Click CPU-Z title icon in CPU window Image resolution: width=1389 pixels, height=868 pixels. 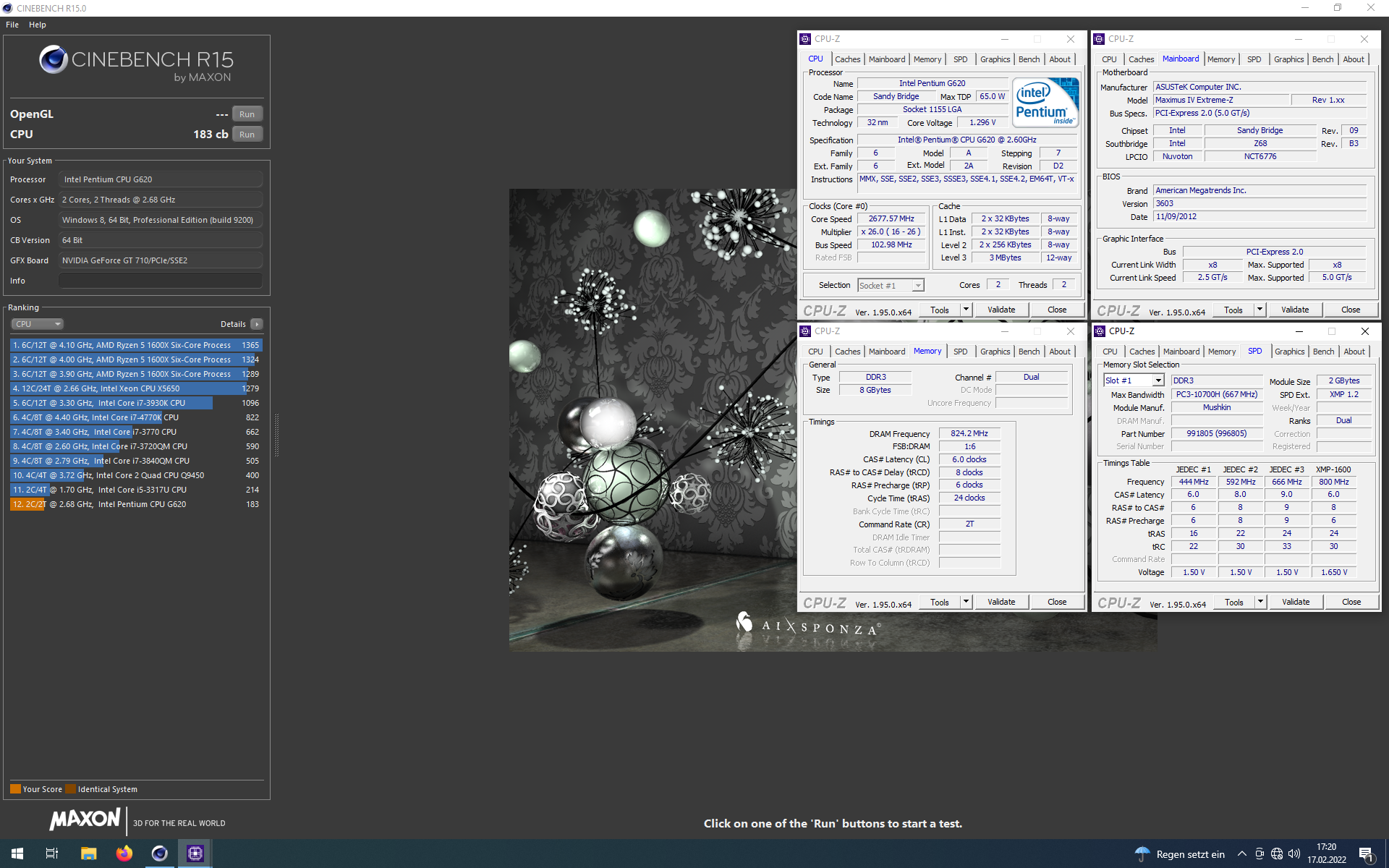point(805,39)
